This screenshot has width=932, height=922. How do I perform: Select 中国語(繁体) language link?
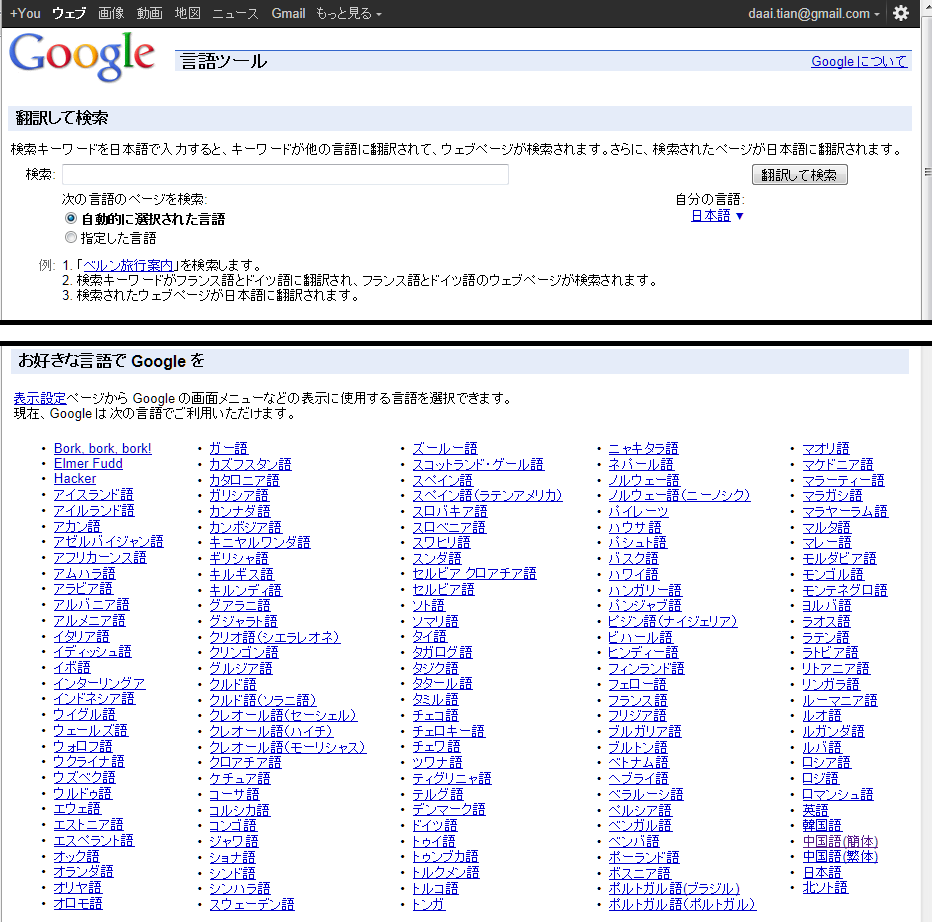[x=840, y=857]
